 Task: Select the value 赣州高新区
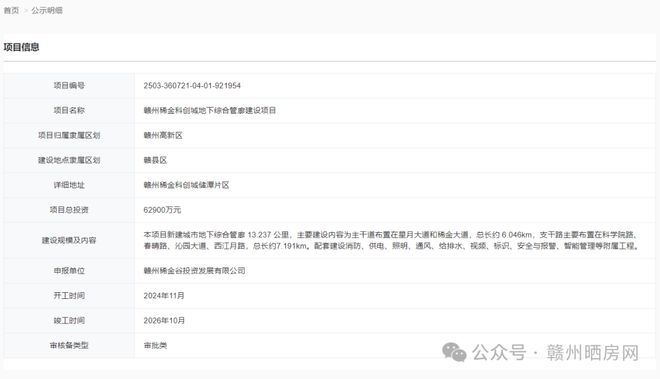tap(163, 135)
